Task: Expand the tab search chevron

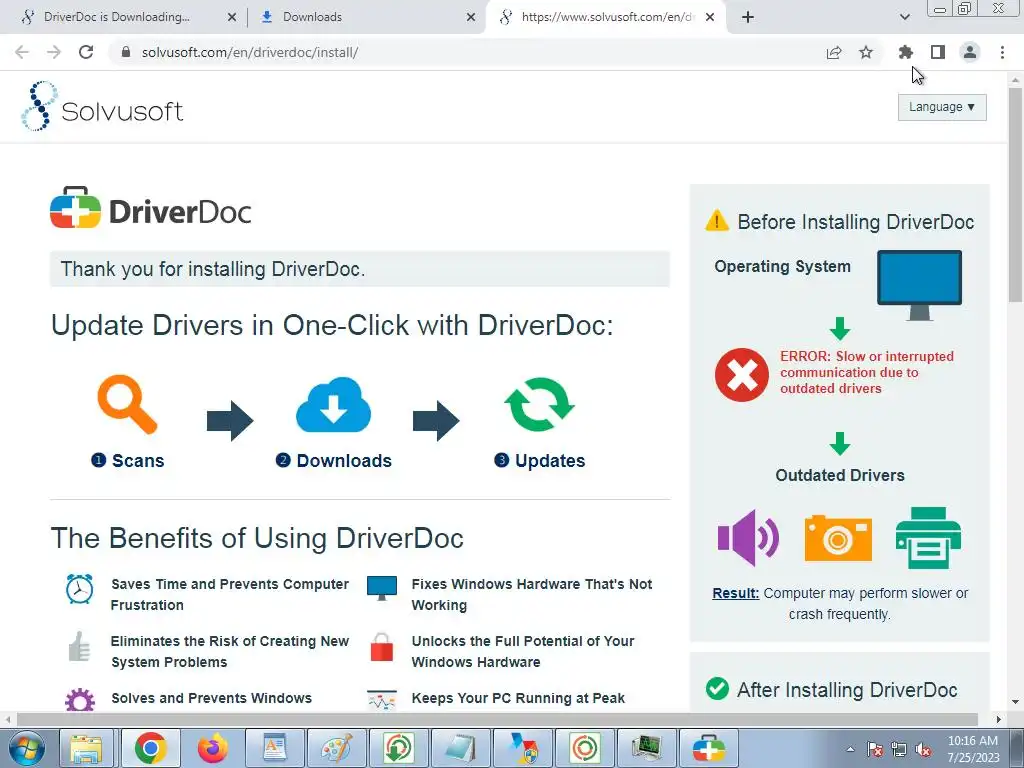Action: [x=904, y=17]
